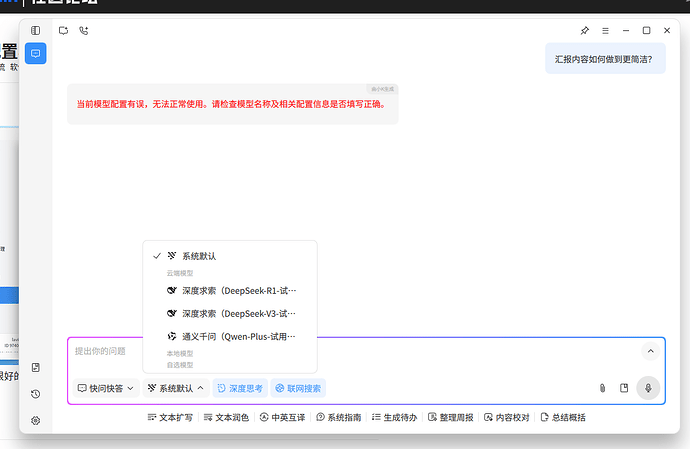Toggle the sidebar panel icon
The image size is (690, 449).
click(36, 30)
